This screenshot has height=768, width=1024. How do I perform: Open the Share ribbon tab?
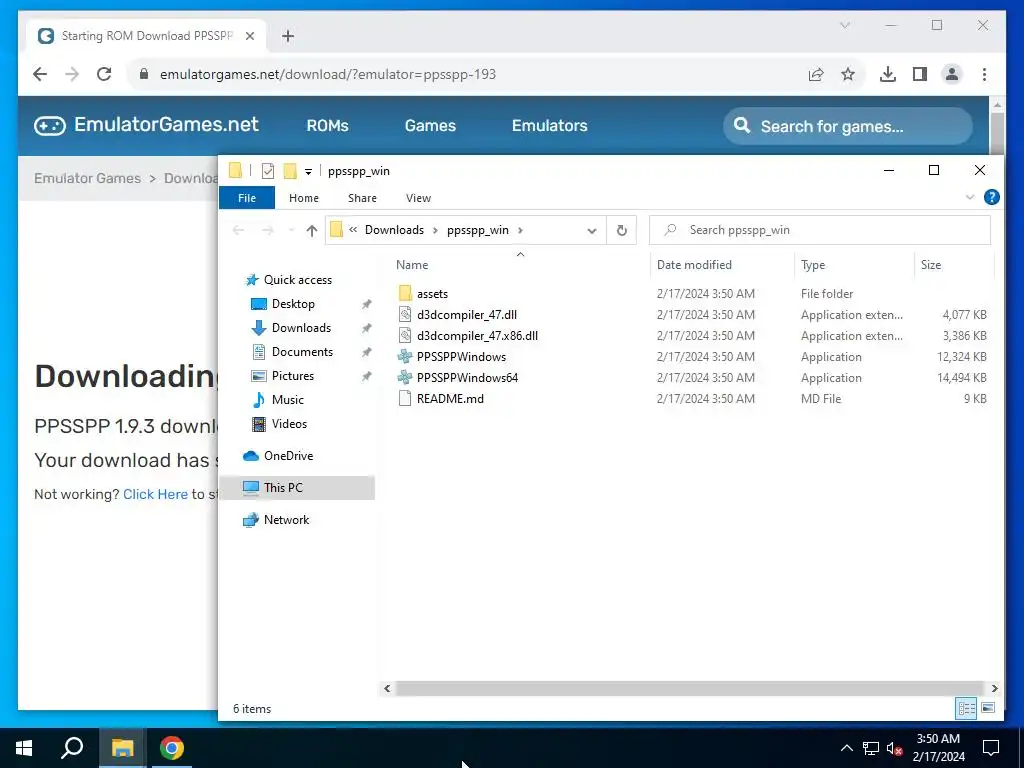point(362,198)
